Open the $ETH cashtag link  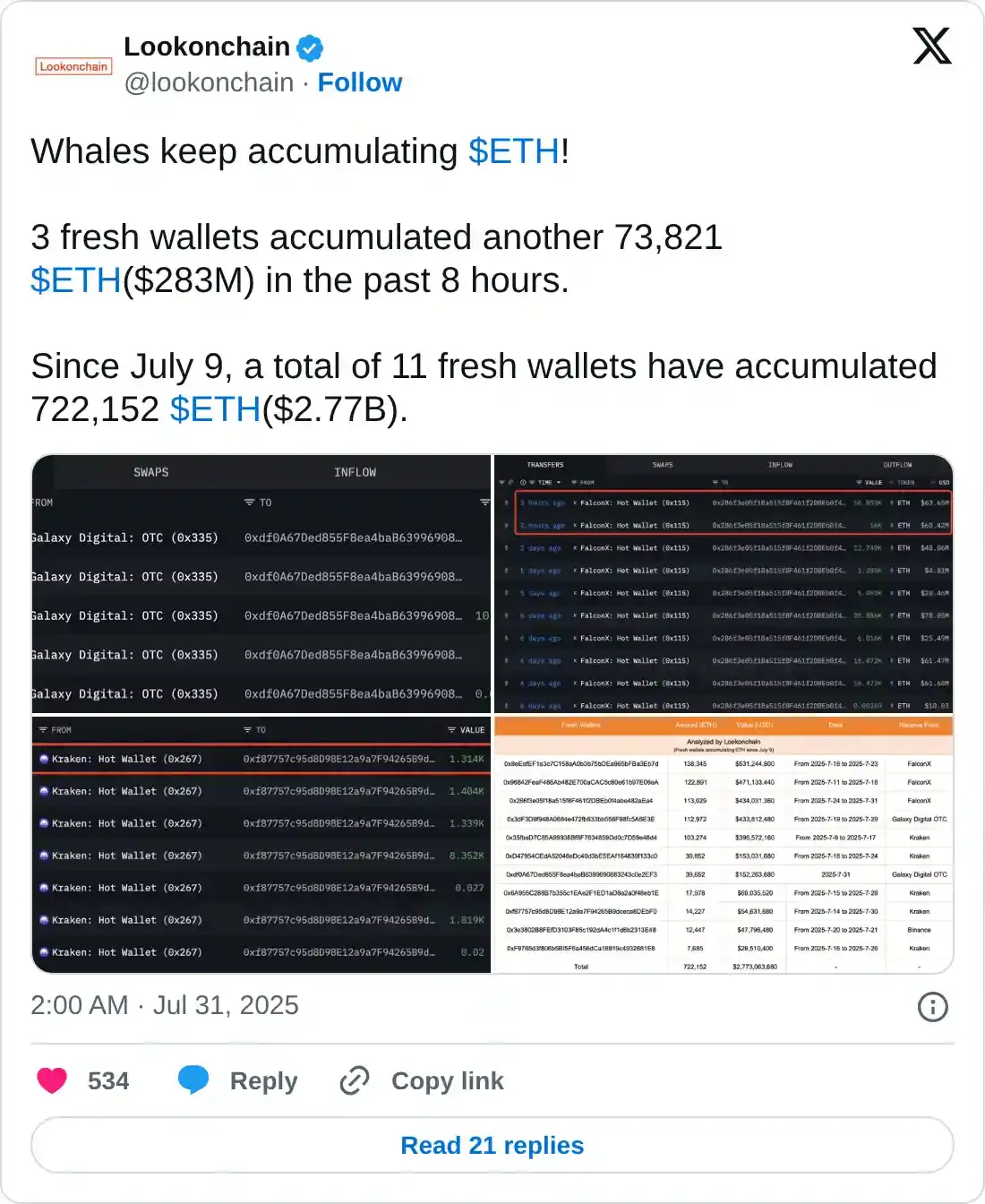point(514,150)
